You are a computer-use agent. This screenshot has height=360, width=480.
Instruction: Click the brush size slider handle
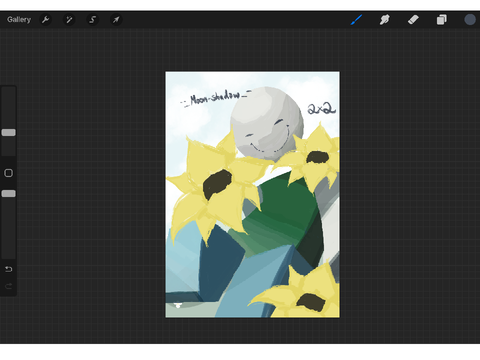(9, 133)
